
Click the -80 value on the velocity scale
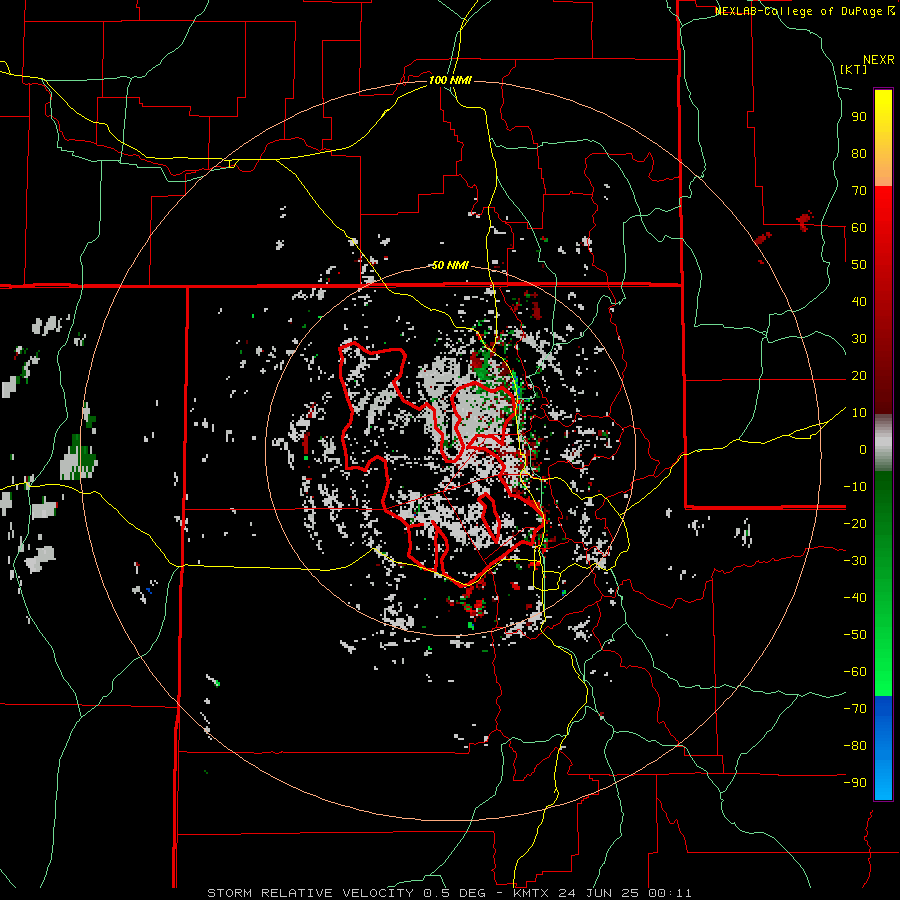(855, 746)
